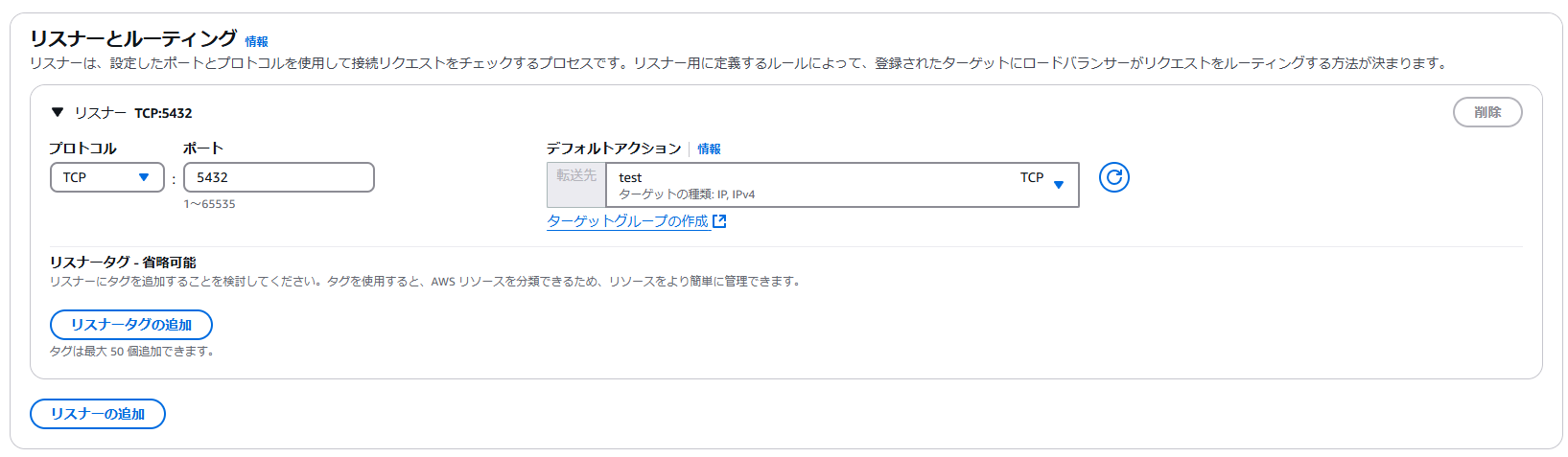Refresh the target group list
Image resolution: width=1568 pixels, height=457 pixels.
(1113, 177)
